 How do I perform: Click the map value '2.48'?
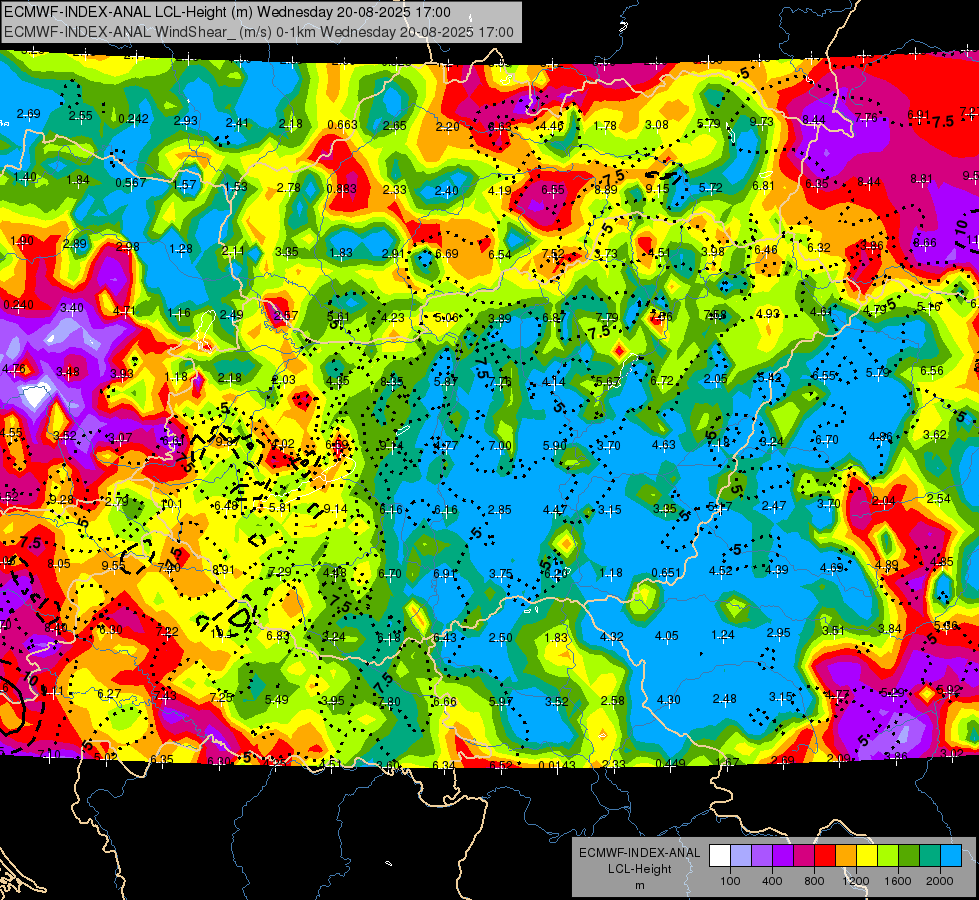pyautogui.click(x=724, y=698)
